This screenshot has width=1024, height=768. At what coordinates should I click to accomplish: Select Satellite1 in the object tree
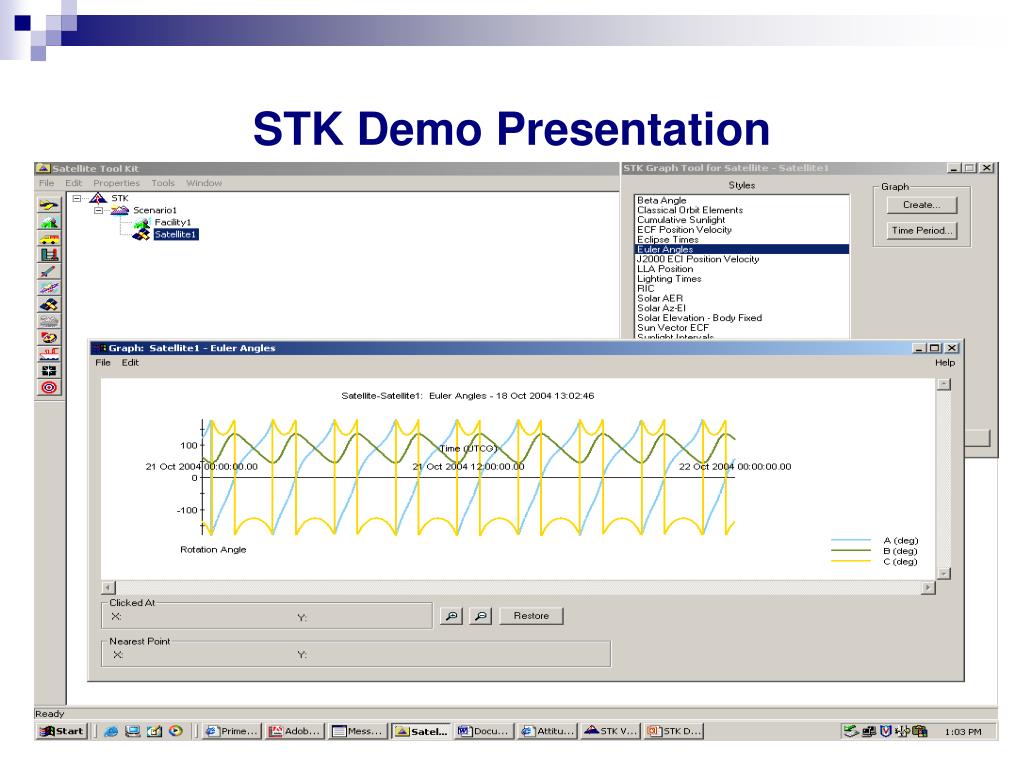[x=175, y=234]
